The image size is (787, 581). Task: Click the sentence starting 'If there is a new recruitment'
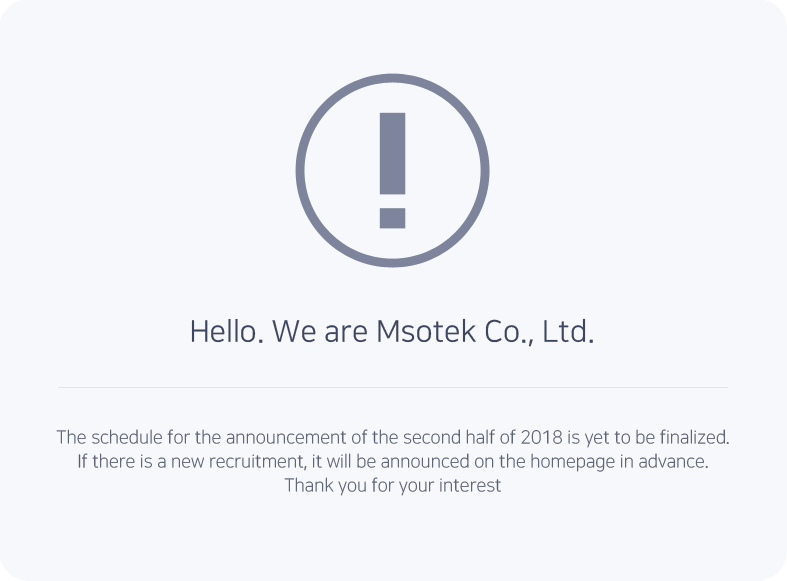(x=392, y=462)
